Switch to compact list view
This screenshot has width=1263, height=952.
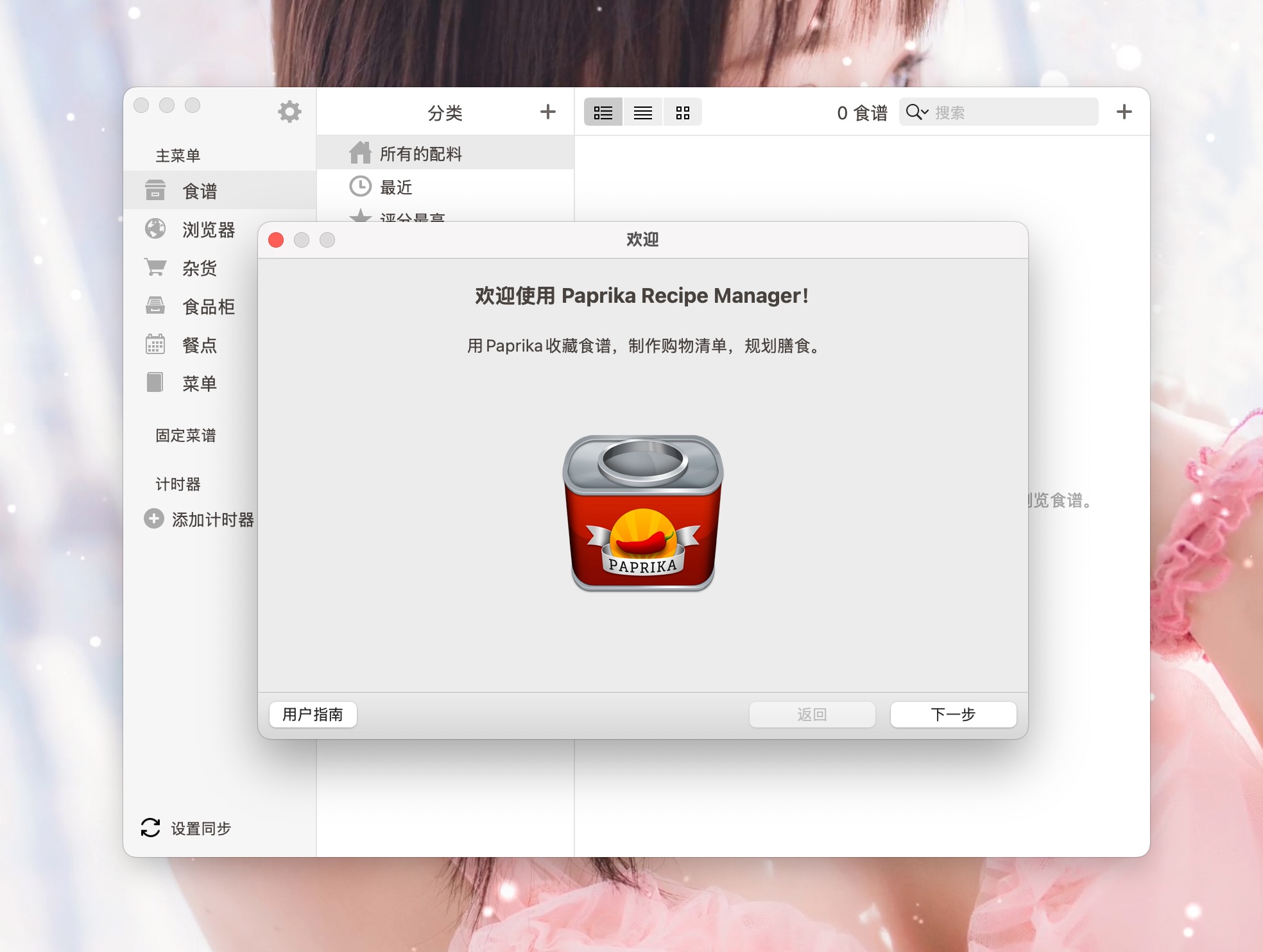pos(643,112)
